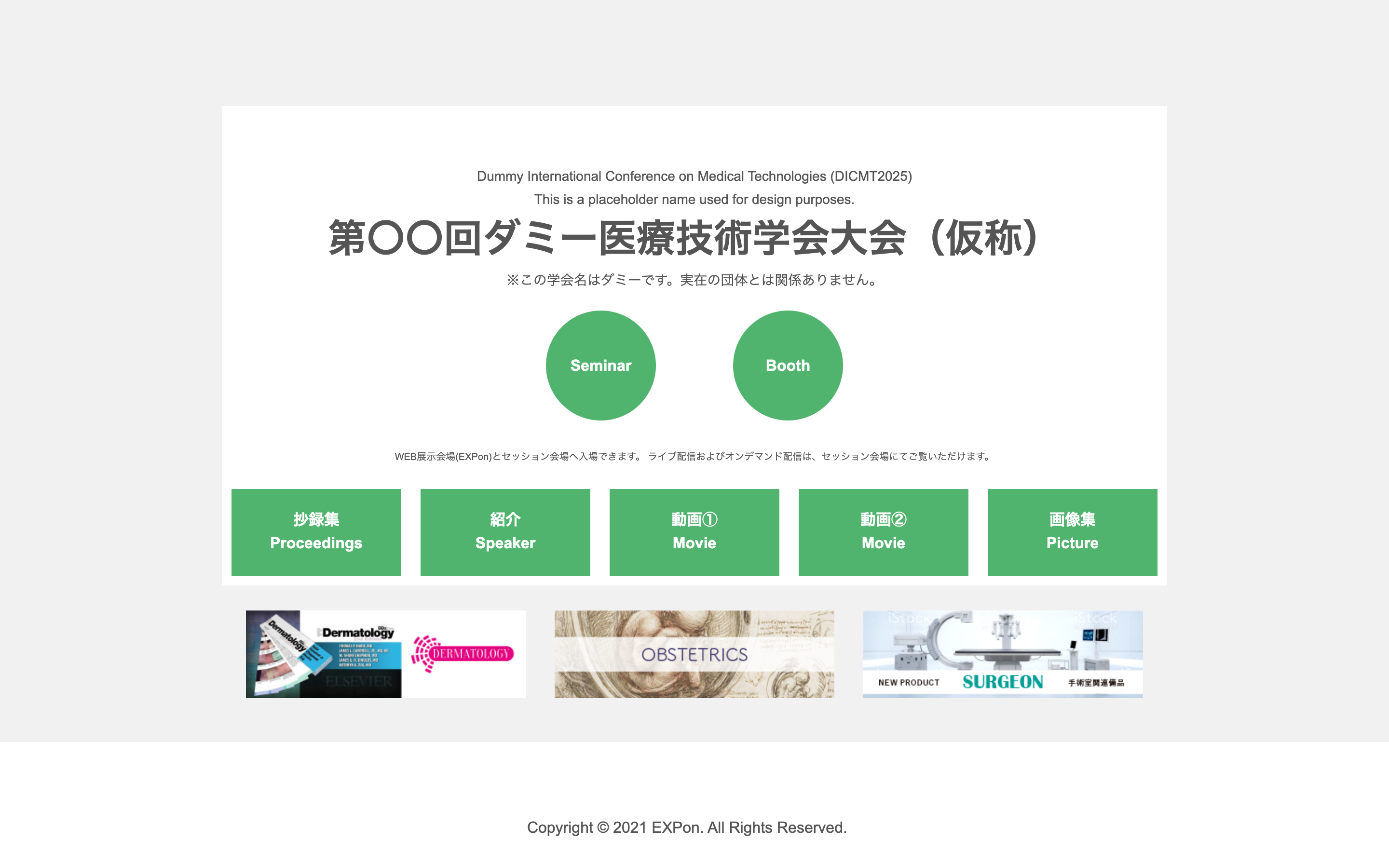Open the 動画① Movie section

[694, 531]
